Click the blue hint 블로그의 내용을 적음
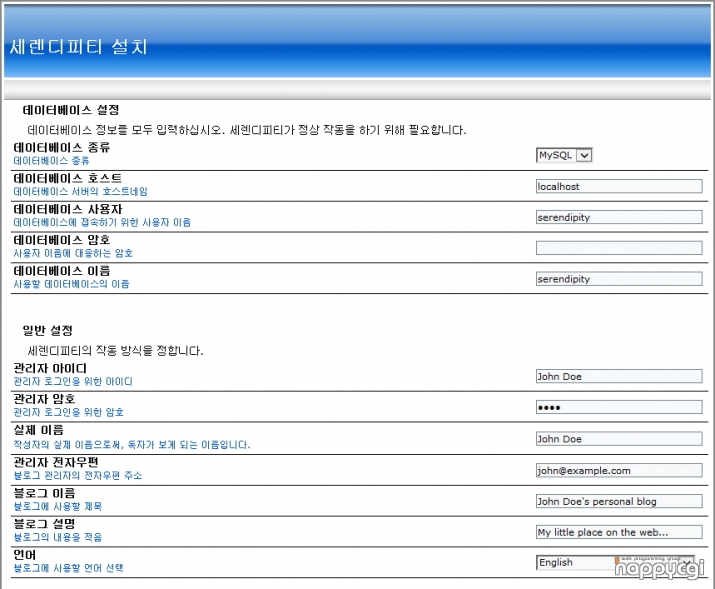The height and width of the screenshot is (589, 715). click(57, 537)
